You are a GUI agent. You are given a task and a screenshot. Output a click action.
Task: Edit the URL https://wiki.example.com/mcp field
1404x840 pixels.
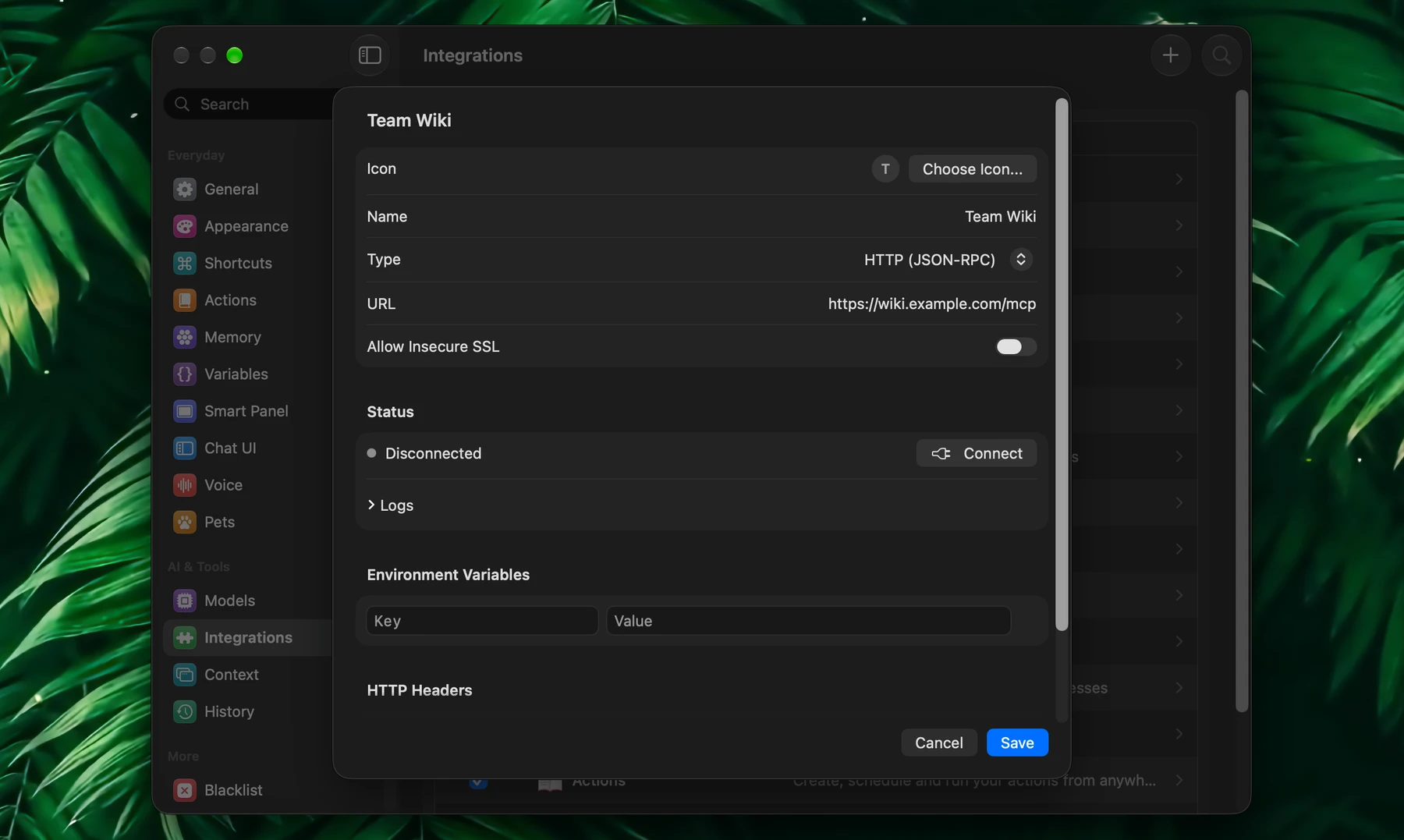coord(932,303)
